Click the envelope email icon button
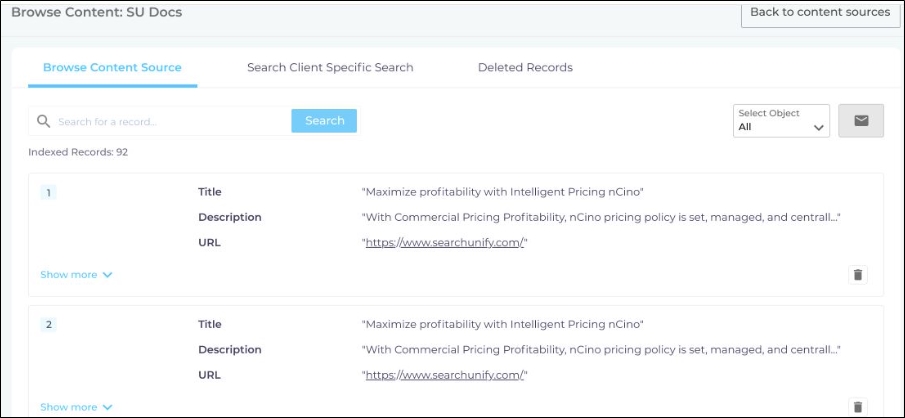Image resolution: width=905 pixels, height=418 pixels. [860, 121]
